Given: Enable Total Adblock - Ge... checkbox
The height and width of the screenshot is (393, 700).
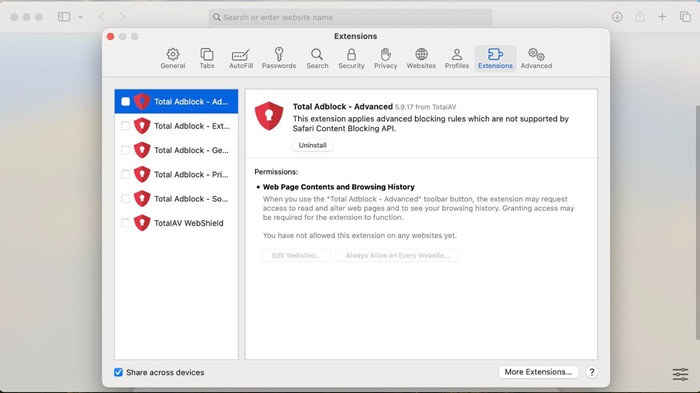Looking at the screenshot, I should tap(125, 150).
